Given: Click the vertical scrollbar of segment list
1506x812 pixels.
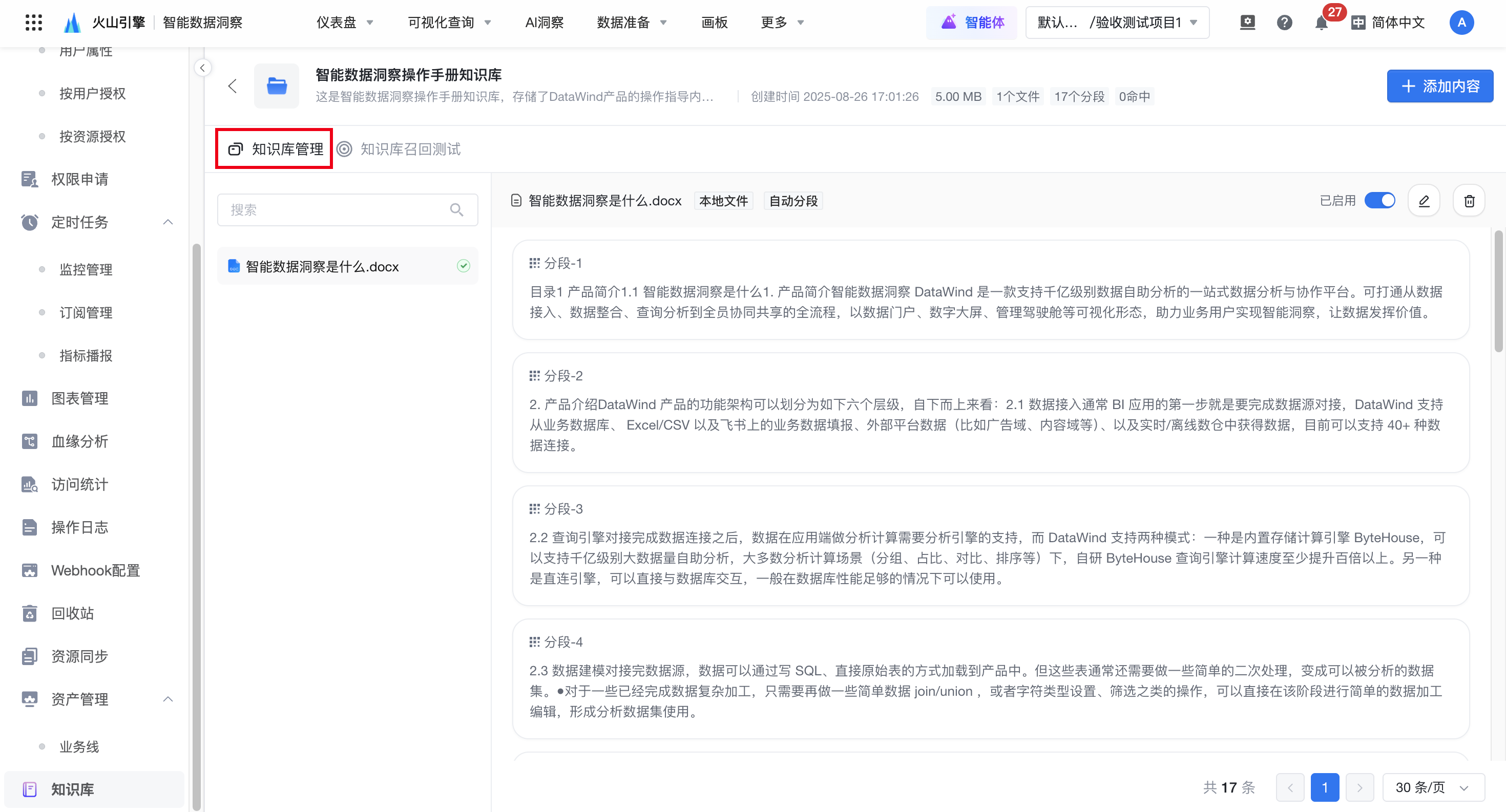Looking at the screenshot, I should coord(1498,292).
